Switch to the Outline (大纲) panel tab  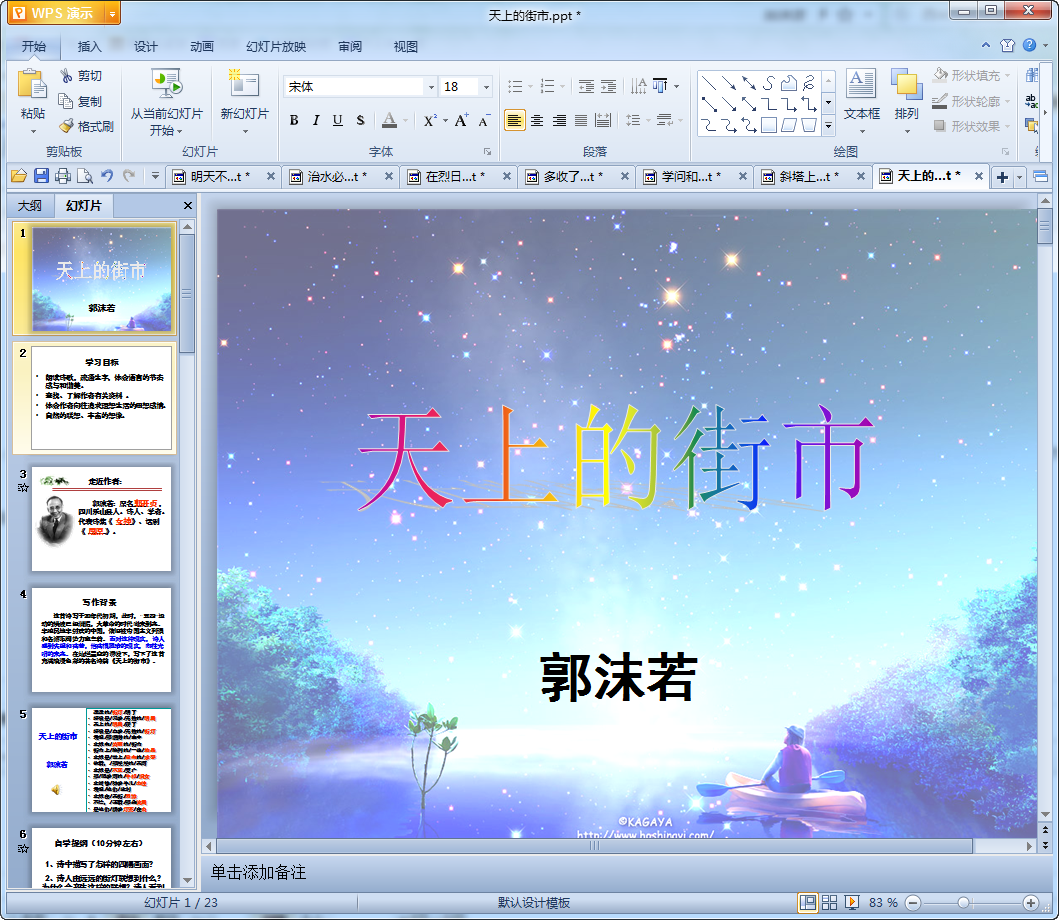click(x=30, y=205)
